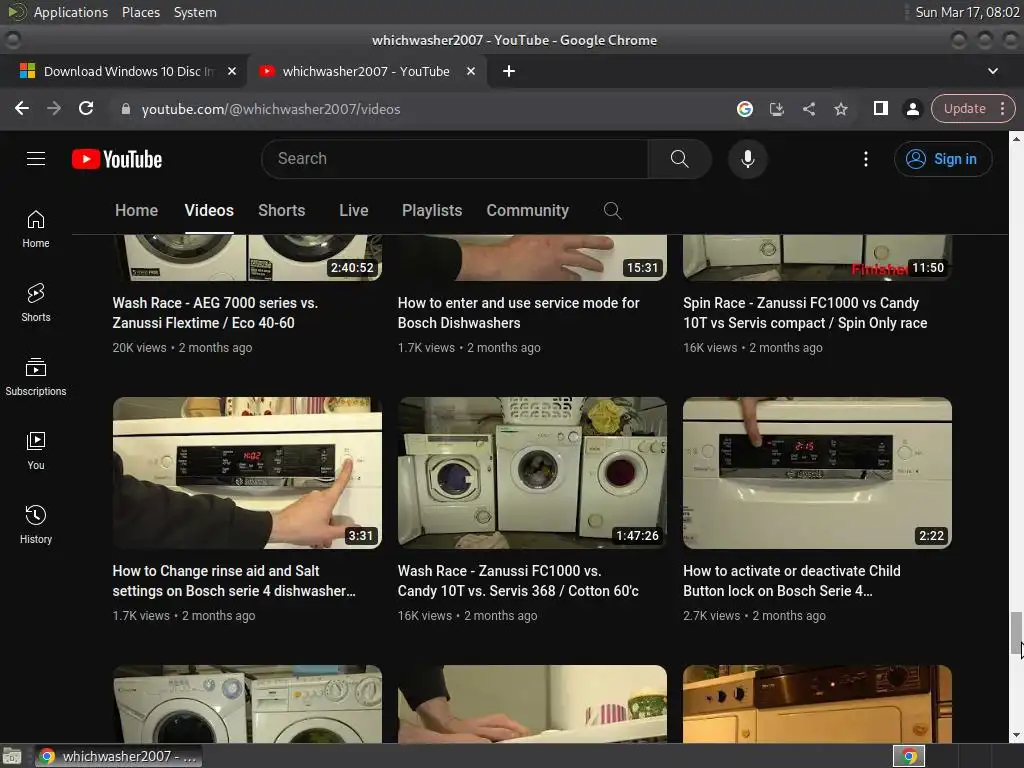Click the address bar URL

271,109
